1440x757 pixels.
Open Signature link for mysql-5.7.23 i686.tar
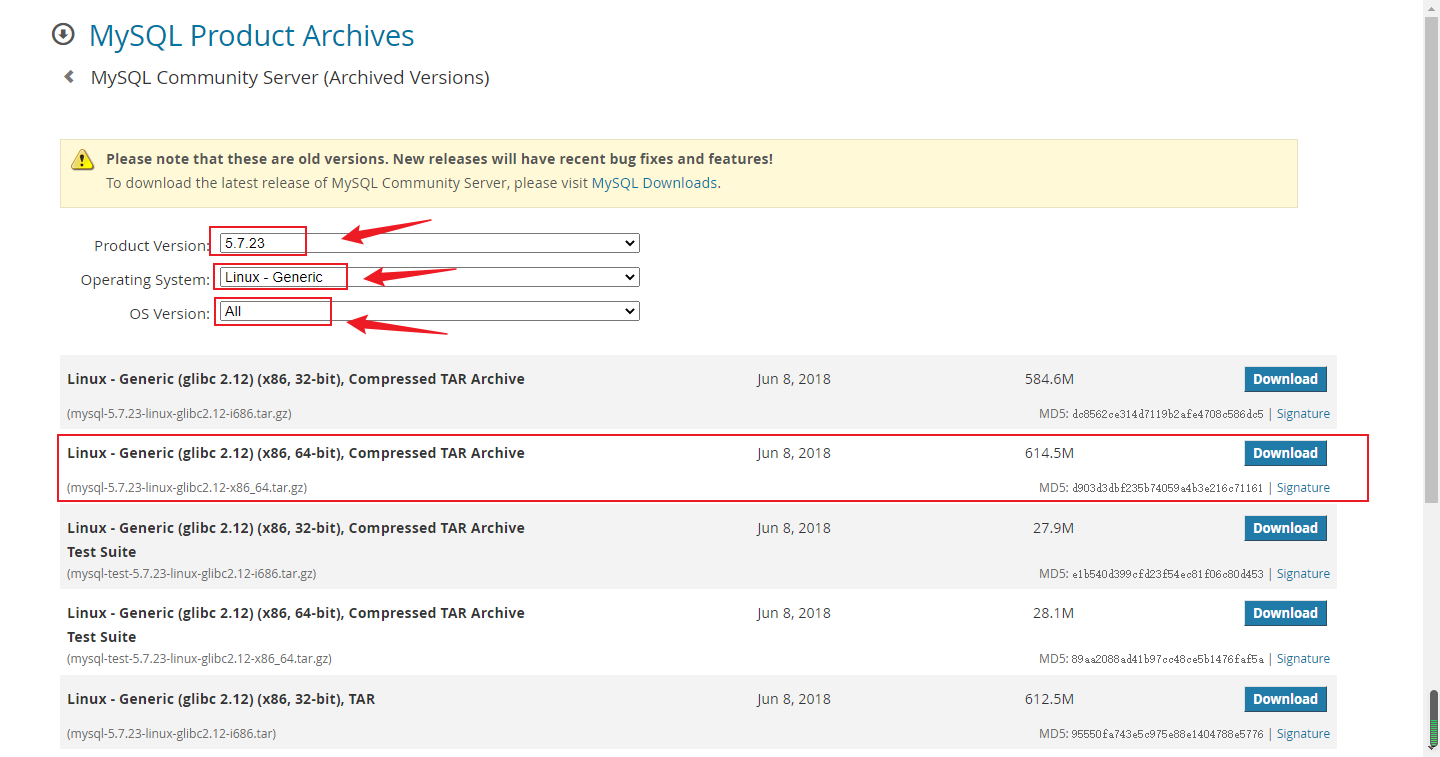click(1303, 734)
